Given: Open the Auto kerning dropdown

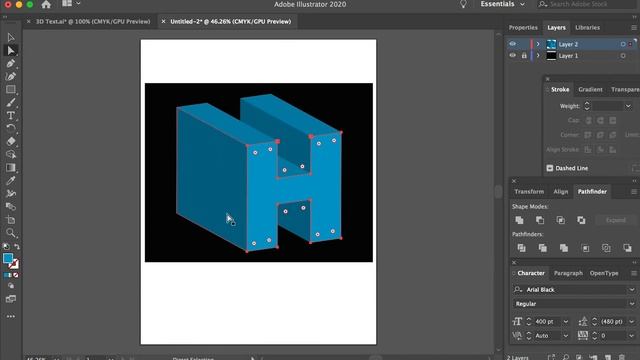Looking at the screenshot, I should 566,336.
